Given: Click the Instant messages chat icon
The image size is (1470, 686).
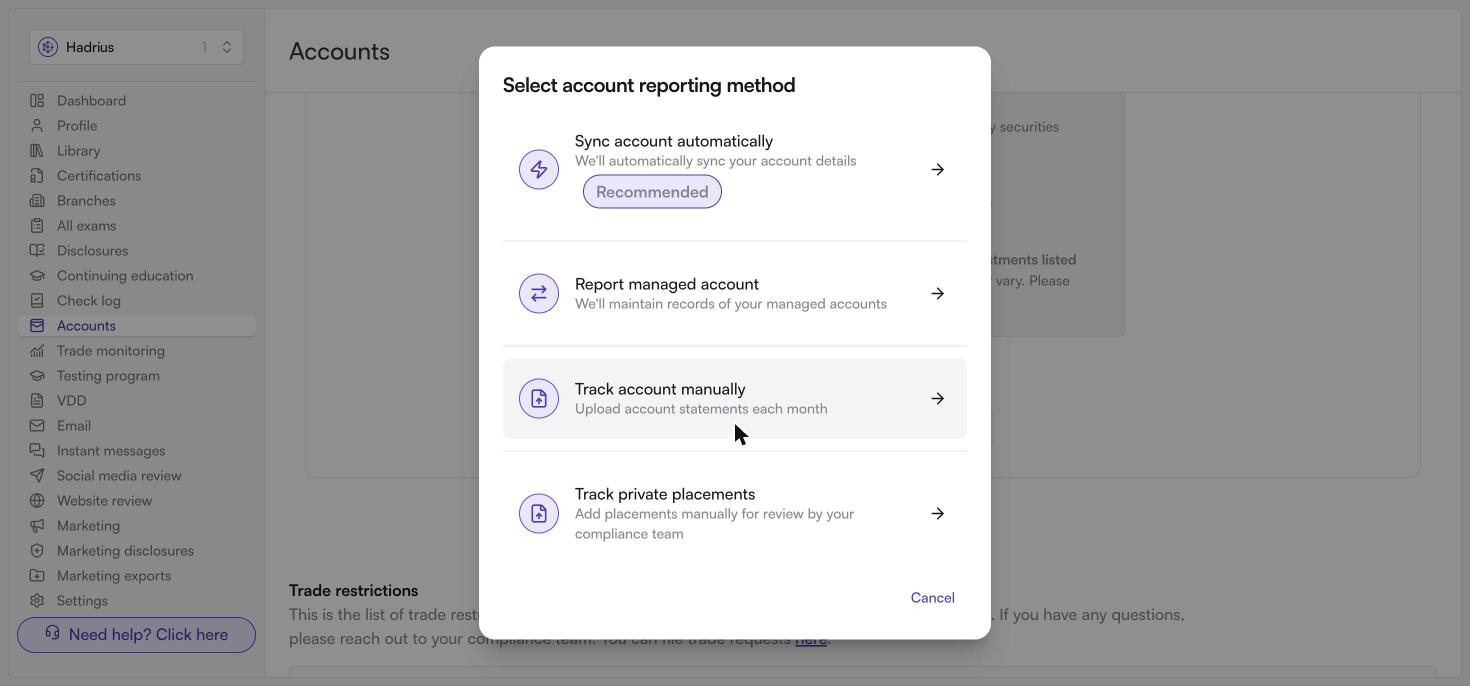Looking at the screenshot, I should [x=37, y=450].
